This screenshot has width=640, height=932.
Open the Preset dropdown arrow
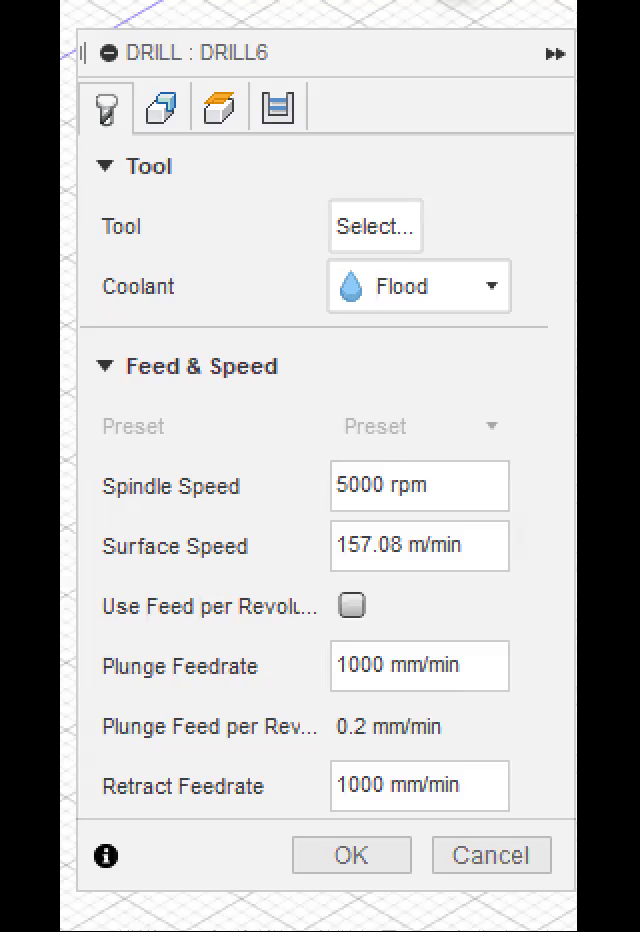(491, 426)
